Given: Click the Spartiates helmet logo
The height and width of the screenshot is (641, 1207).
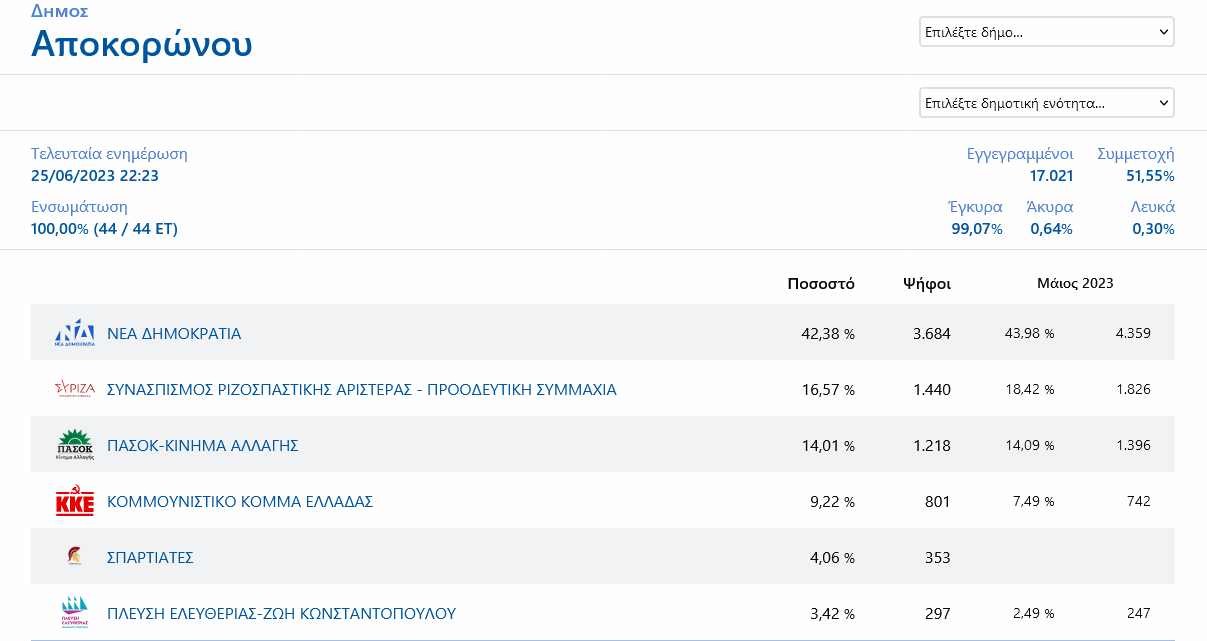Looking at the screenshot, I should [74, 557].
